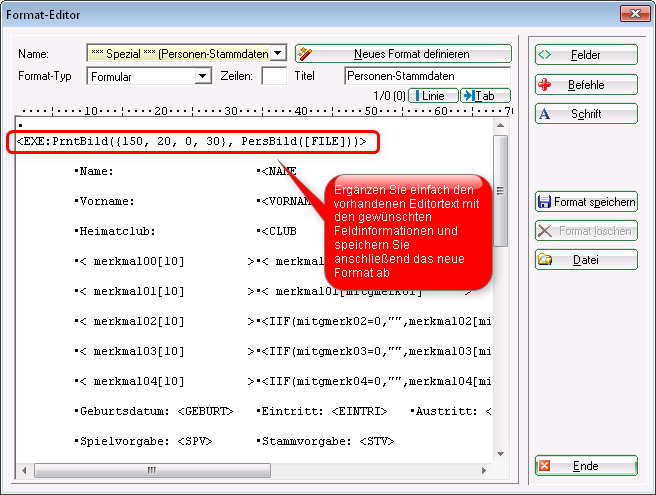Open the Name format dropdown arrow
Screen dimensions: 656x495
pos(278,53)
